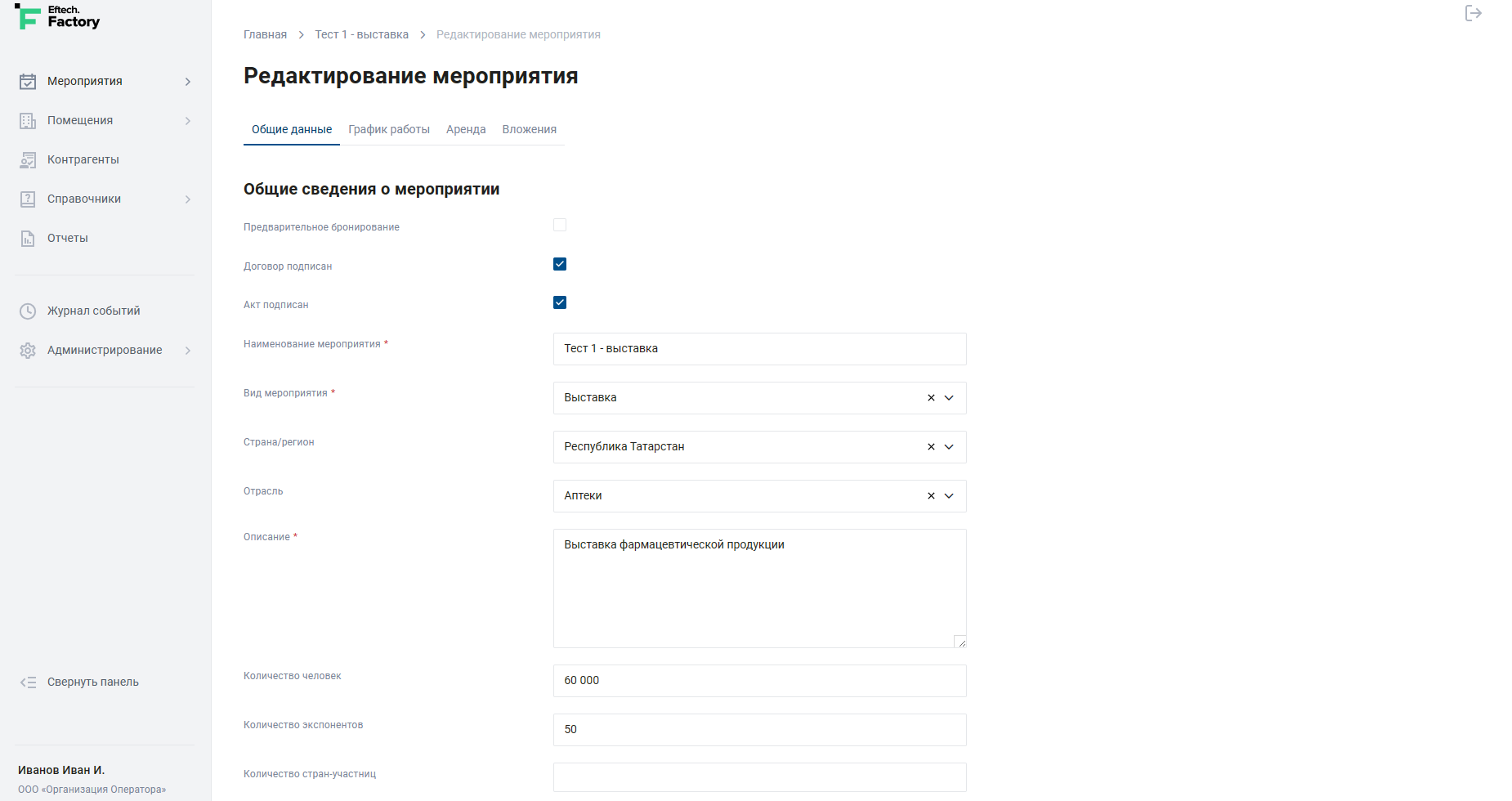Enable the Предварительное бронирование checkbox
Screen dimensions: 1512x801
[x=560, y=225]
